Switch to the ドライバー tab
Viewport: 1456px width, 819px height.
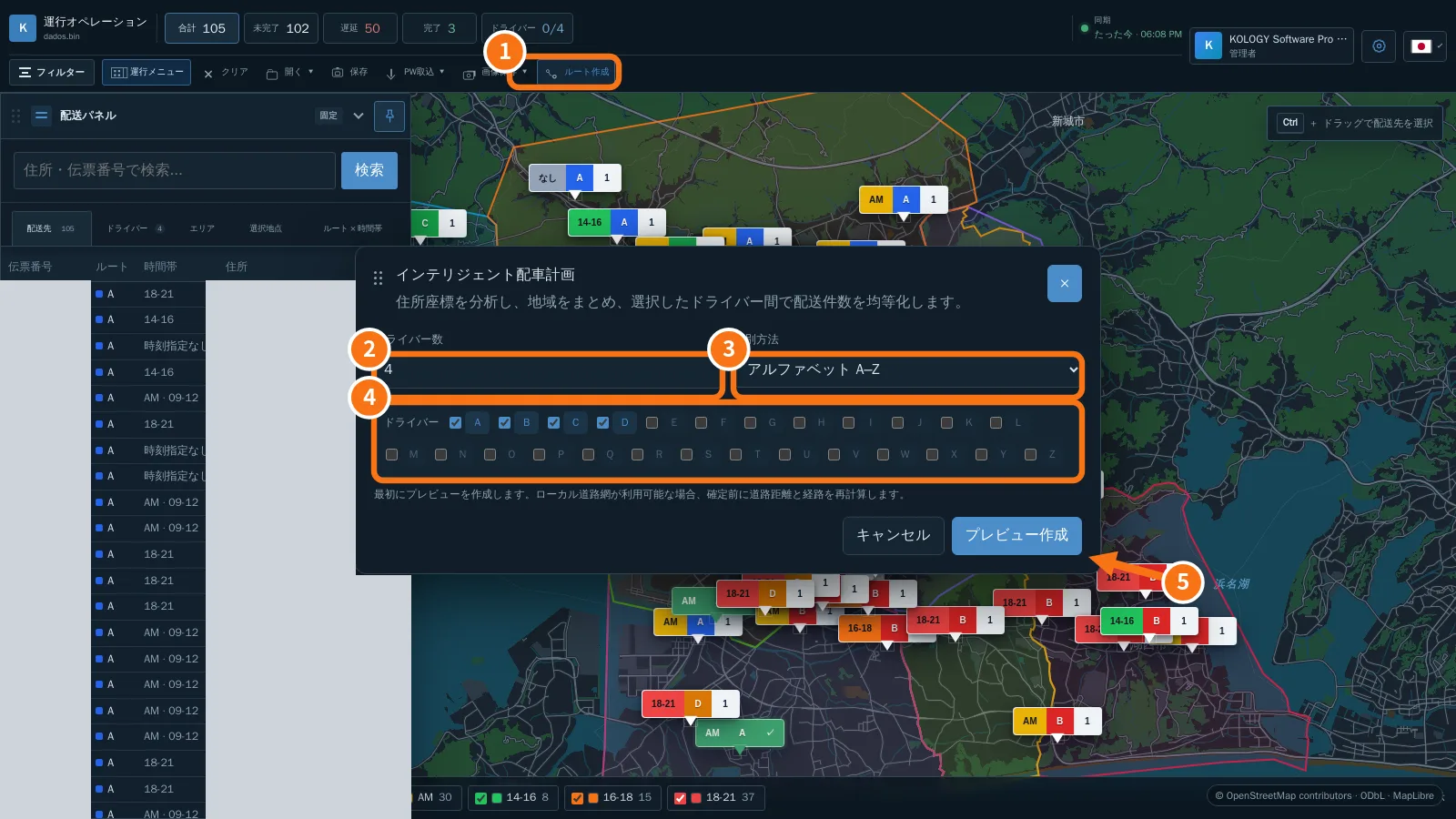coord(135,228)
